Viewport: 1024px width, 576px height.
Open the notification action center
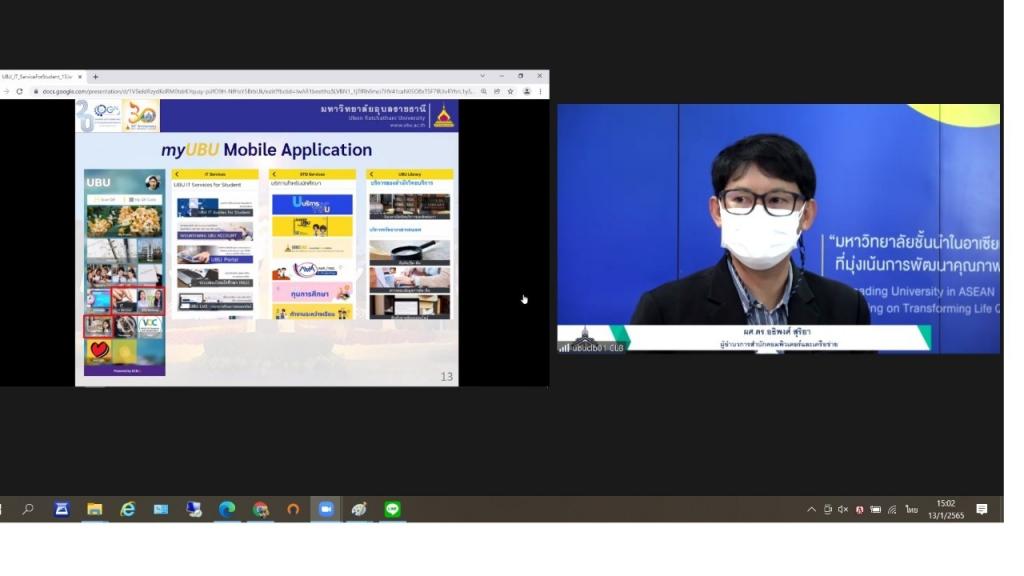982,509
